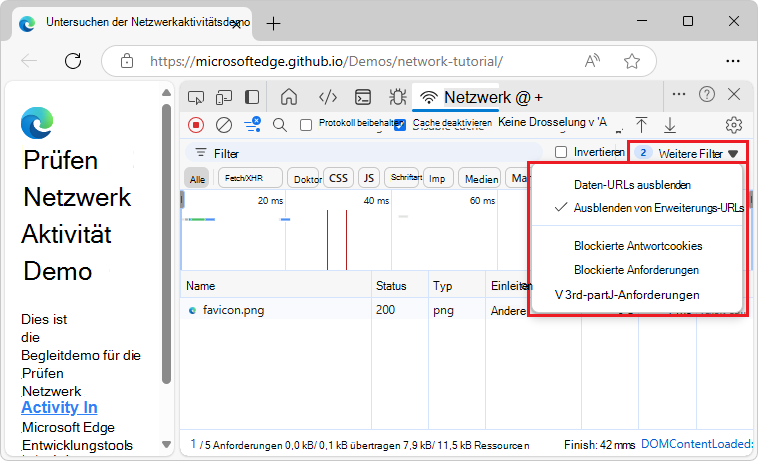Open DevTools customize menu
This screenshot has height=461, width=758.
pos(679,94)
